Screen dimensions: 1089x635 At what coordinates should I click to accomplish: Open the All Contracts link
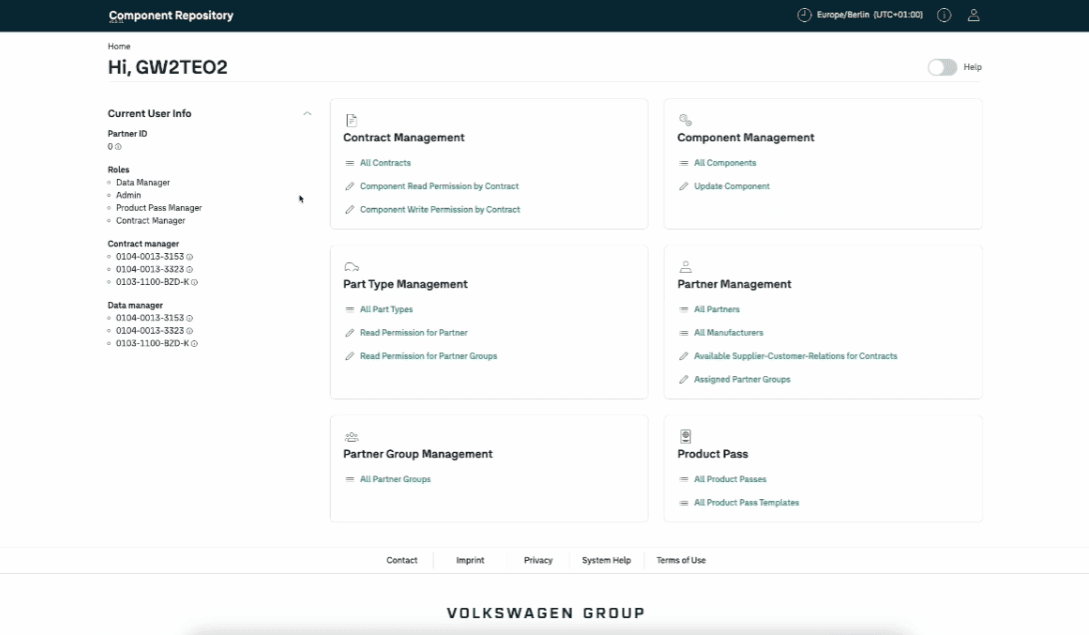click(385, 163)
